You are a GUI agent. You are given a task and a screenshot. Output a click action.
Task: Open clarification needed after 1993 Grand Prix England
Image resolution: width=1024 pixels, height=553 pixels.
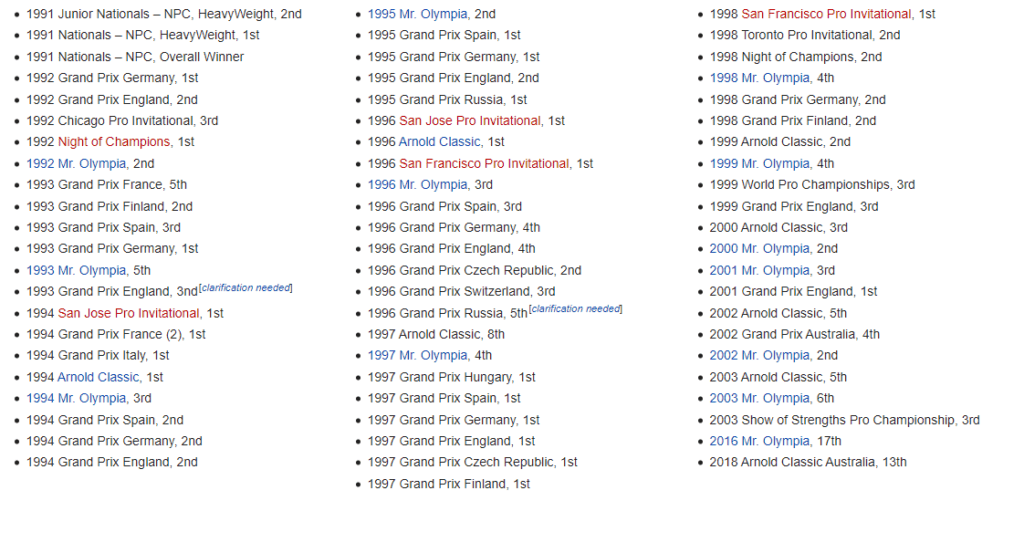(x=246, y=288)
